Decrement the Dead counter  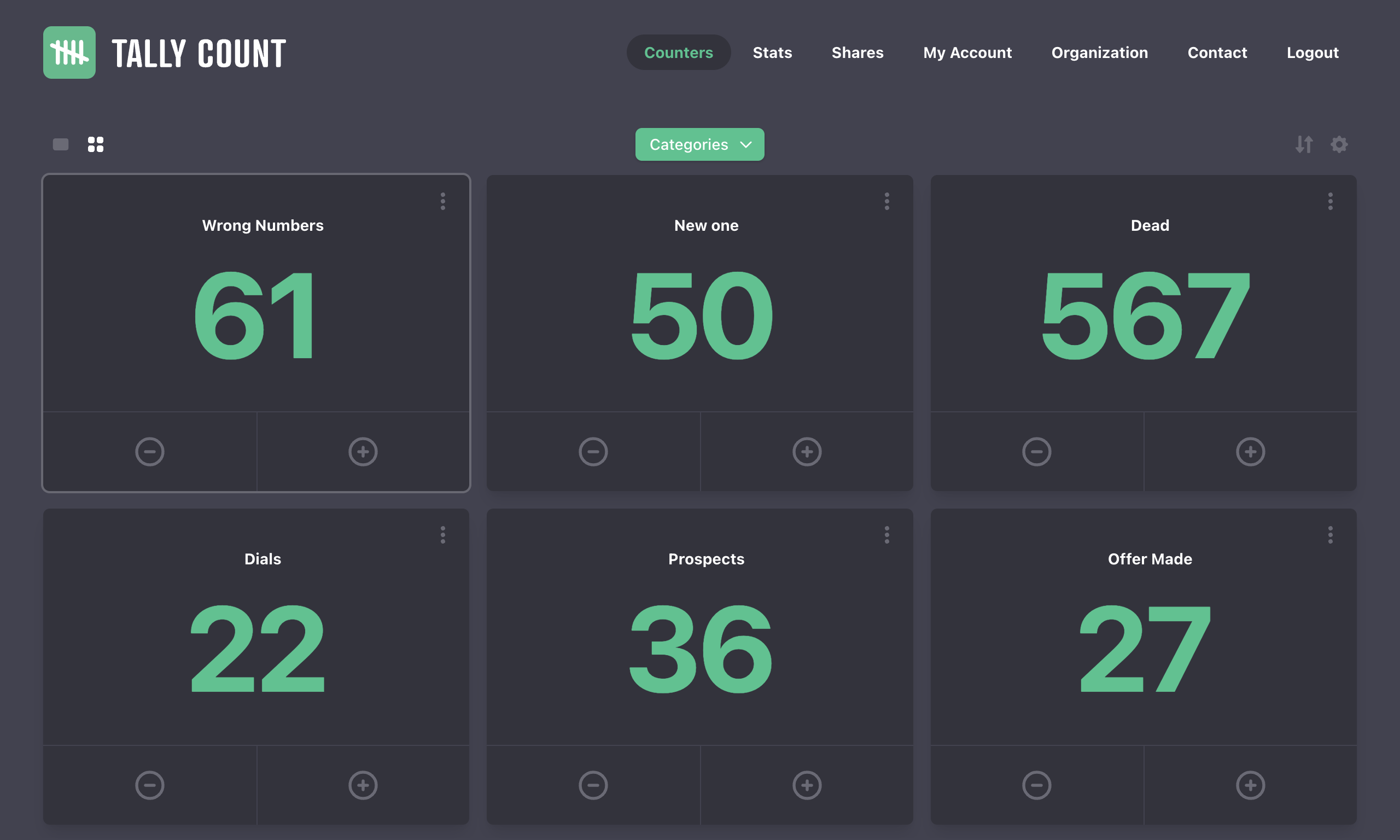1036,451
